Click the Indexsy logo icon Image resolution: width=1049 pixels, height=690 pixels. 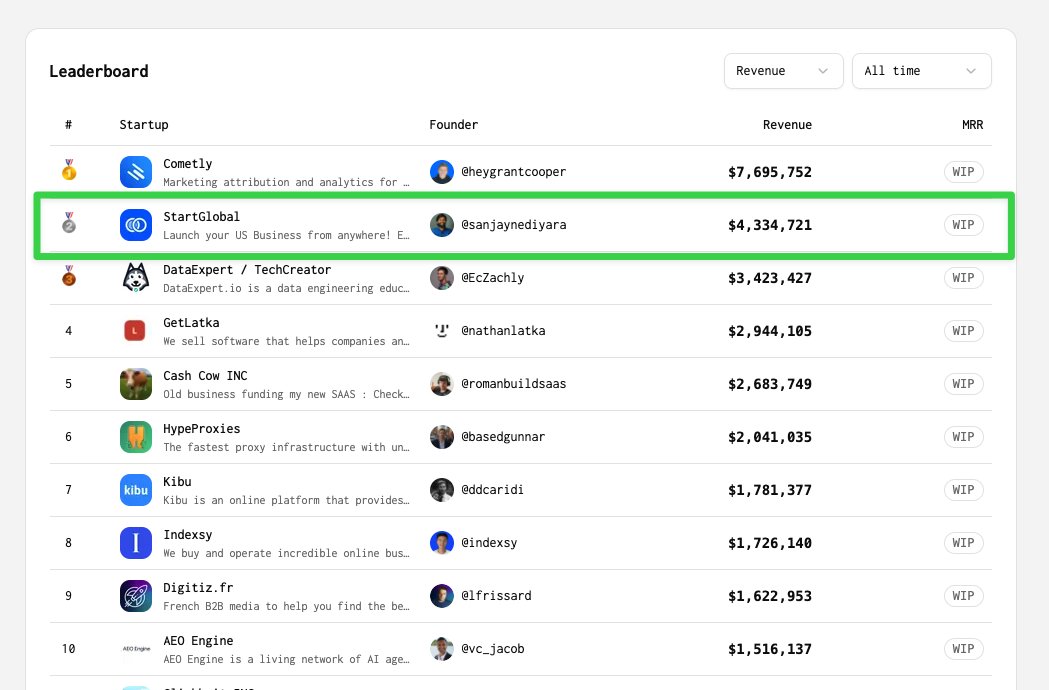pos(136,543)
